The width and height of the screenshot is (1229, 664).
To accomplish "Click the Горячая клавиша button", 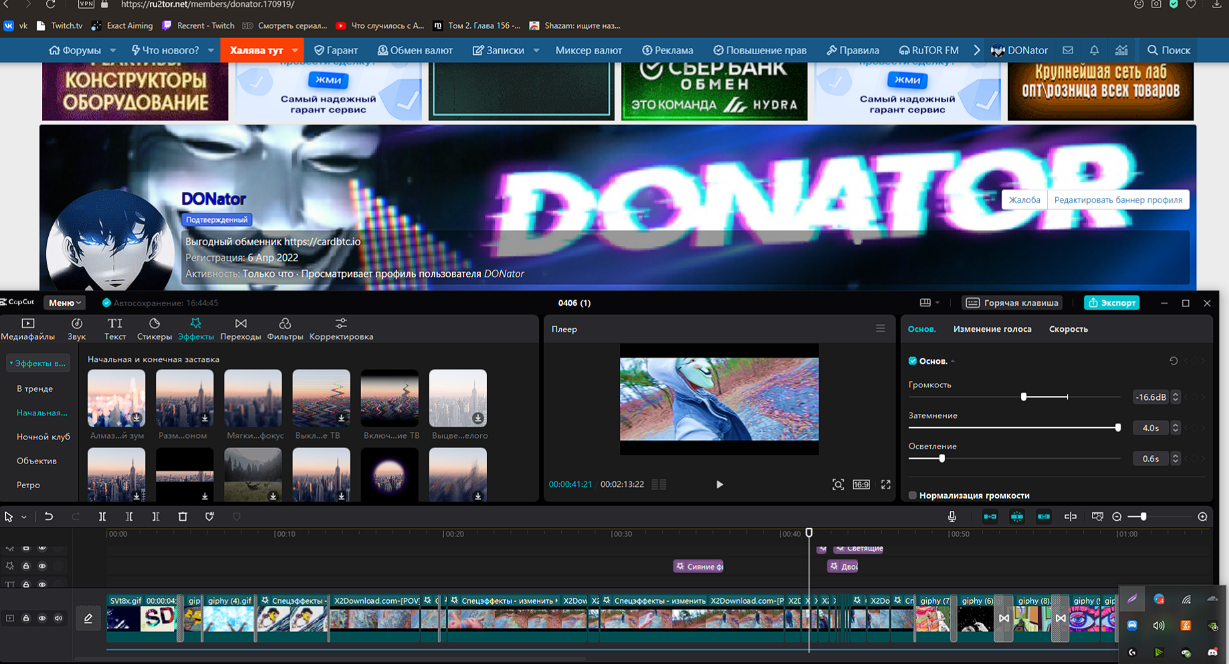I will coord(1012,303).
